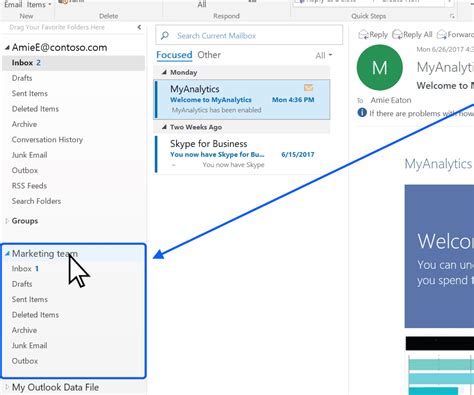The image size is (474, 395).
Task: Expand the Groups section
Action: point(7,221)
